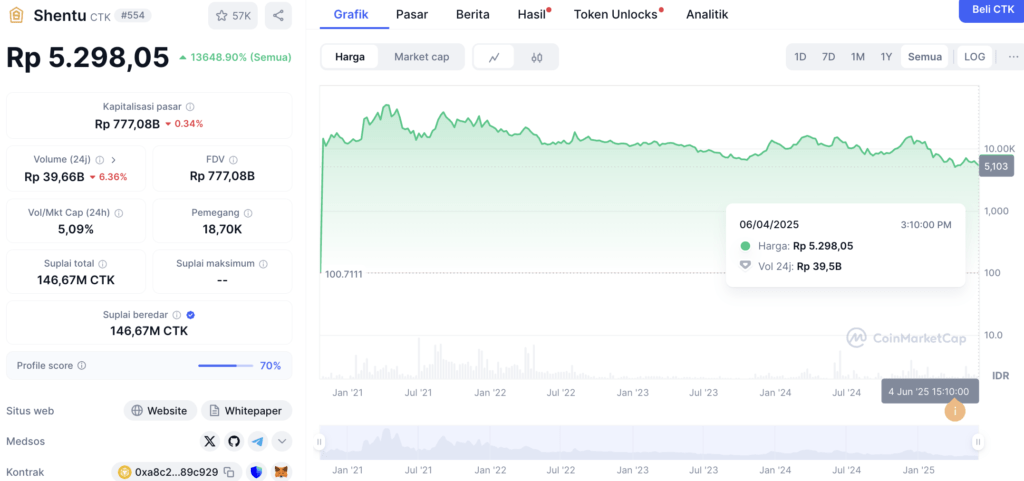The height and width of the screenshot is (481, 1024).
Task: Click the Beli CTK button
Action: pos(992,10)
